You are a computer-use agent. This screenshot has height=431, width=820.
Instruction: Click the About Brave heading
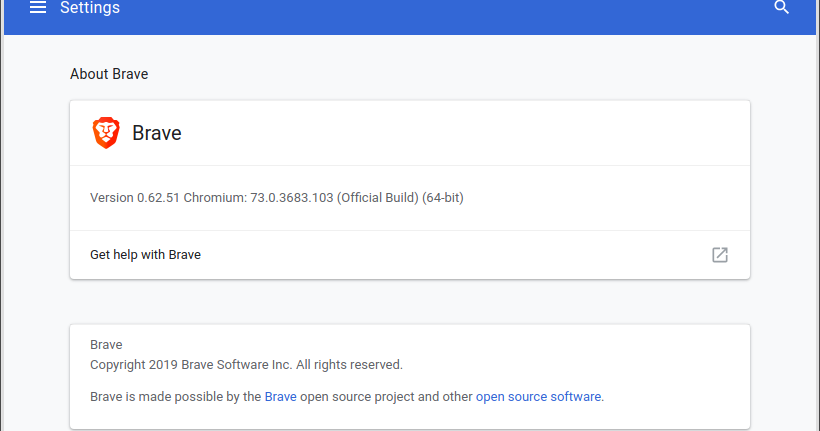tap(109, 74)
